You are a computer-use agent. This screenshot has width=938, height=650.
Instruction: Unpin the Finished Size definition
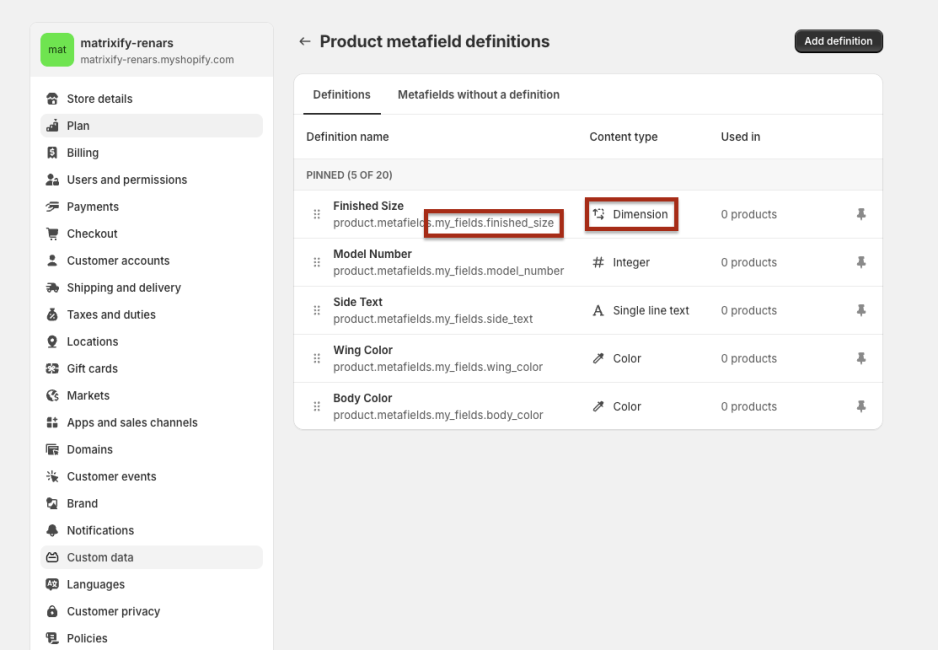pos(861,214)
